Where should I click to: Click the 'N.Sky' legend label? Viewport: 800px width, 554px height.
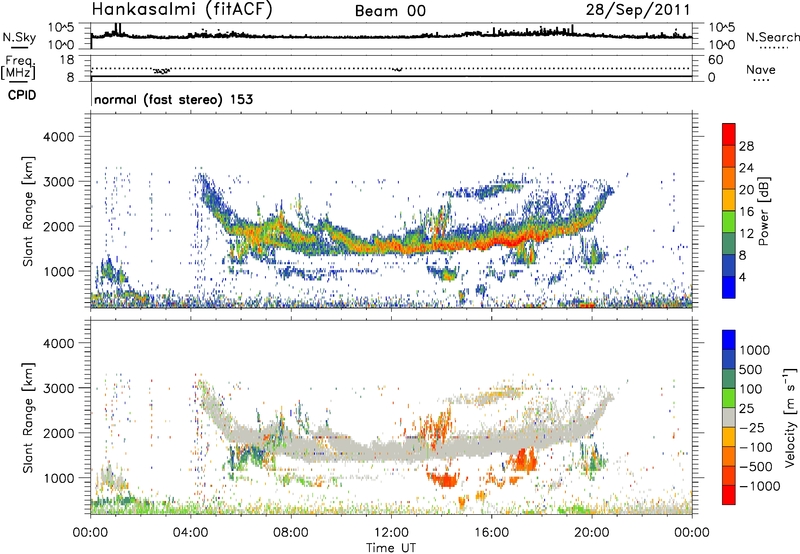click(19, 37)
